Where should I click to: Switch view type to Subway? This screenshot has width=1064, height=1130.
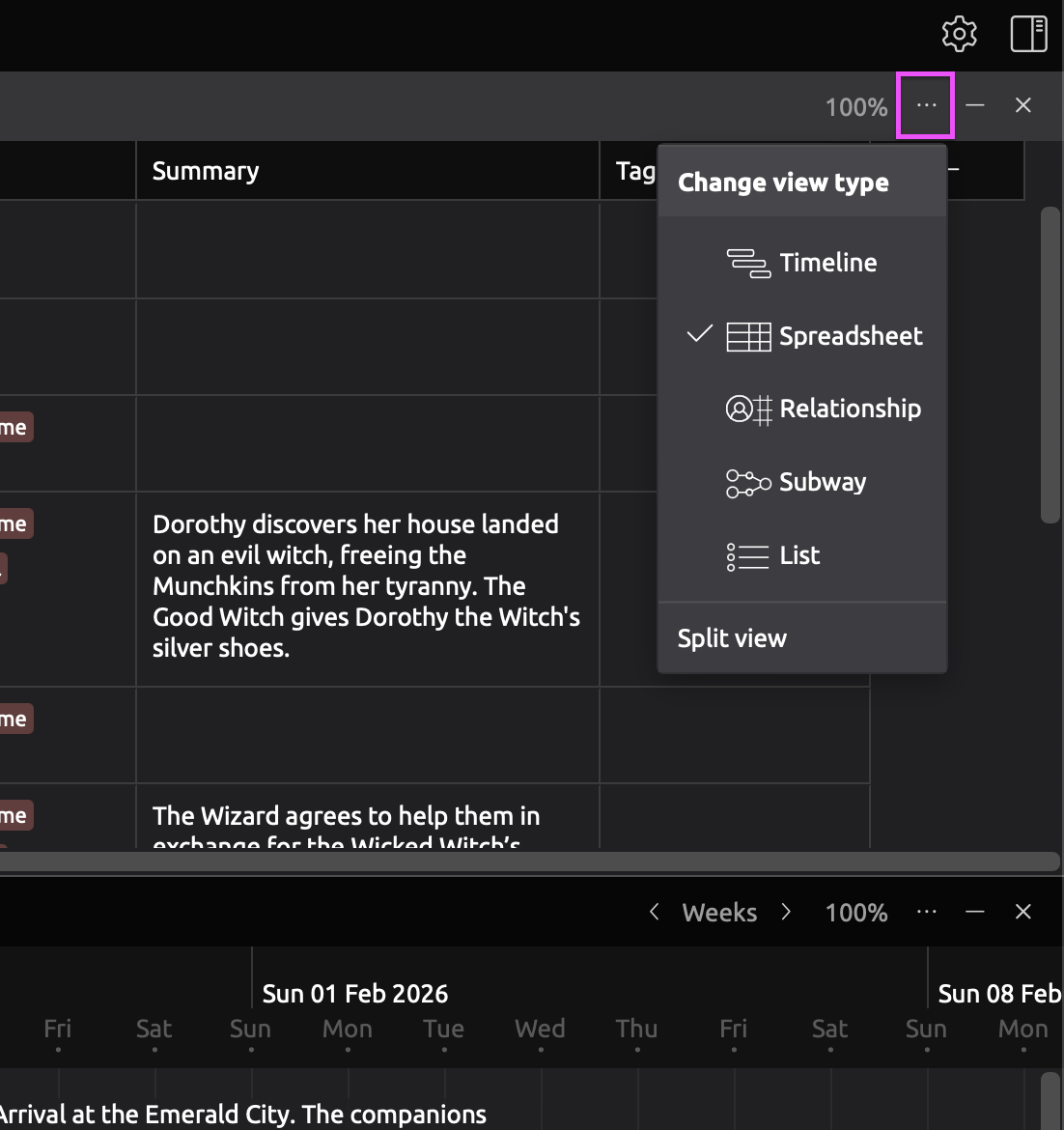(x=822, y=482)
